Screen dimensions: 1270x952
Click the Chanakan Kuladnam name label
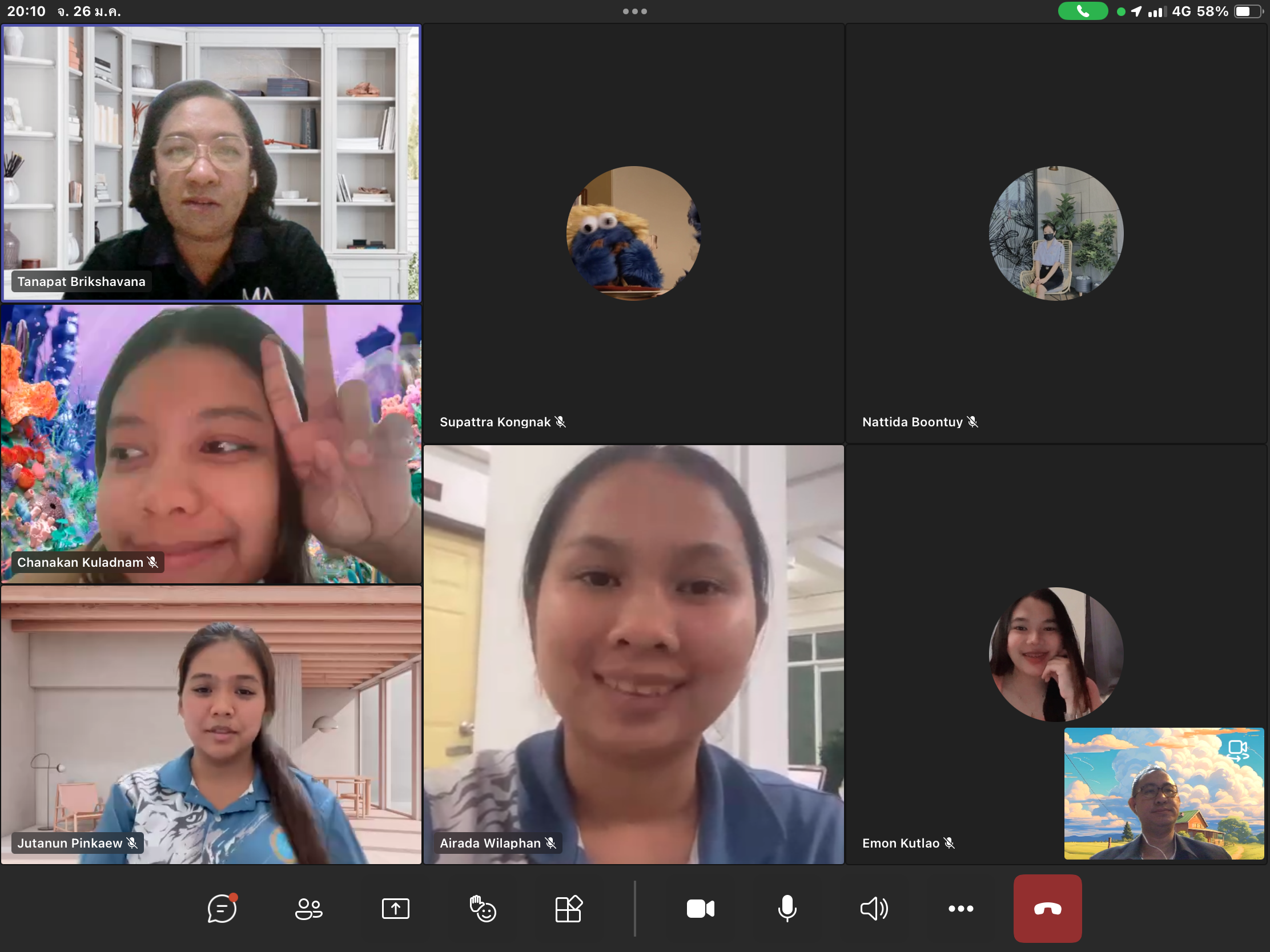click(x=81, y=562)
